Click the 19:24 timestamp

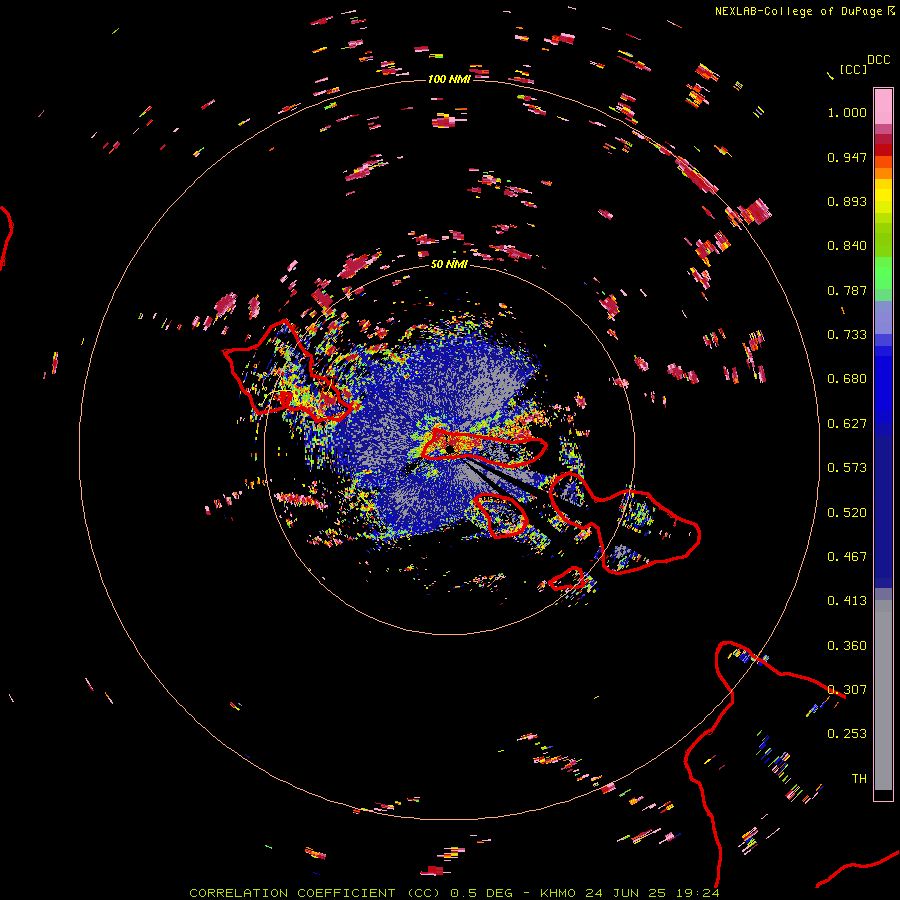[x=697, y=893]
